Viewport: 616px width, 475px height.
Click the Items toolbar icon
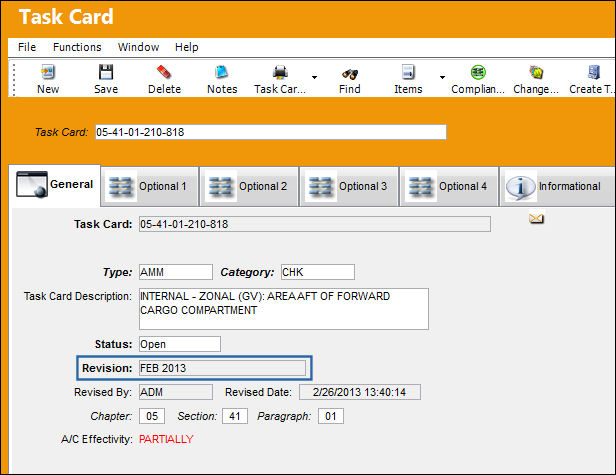pyautogui.click(x=408, y=72)
